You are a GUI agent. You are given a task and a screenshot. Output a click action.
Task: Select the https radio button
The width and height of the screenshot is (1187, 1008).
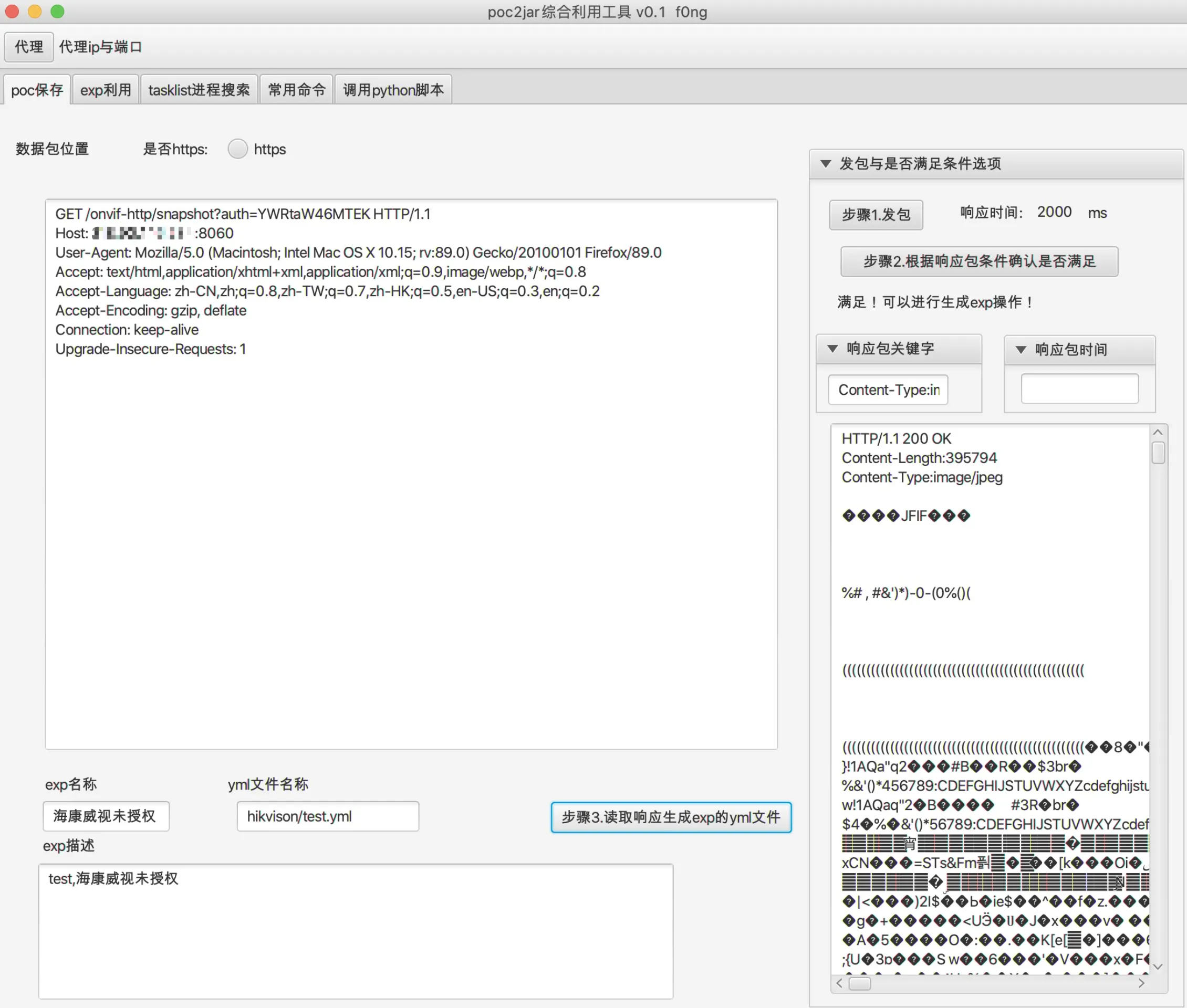[237, 149]
